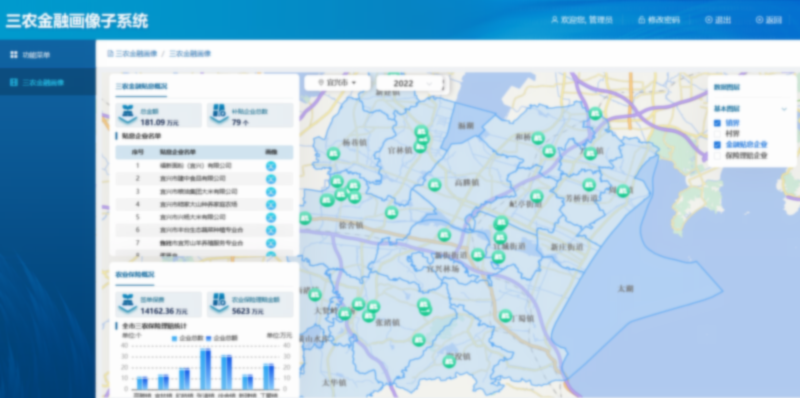Uncheck the 镇界 layer checkbox

[717, 123]
